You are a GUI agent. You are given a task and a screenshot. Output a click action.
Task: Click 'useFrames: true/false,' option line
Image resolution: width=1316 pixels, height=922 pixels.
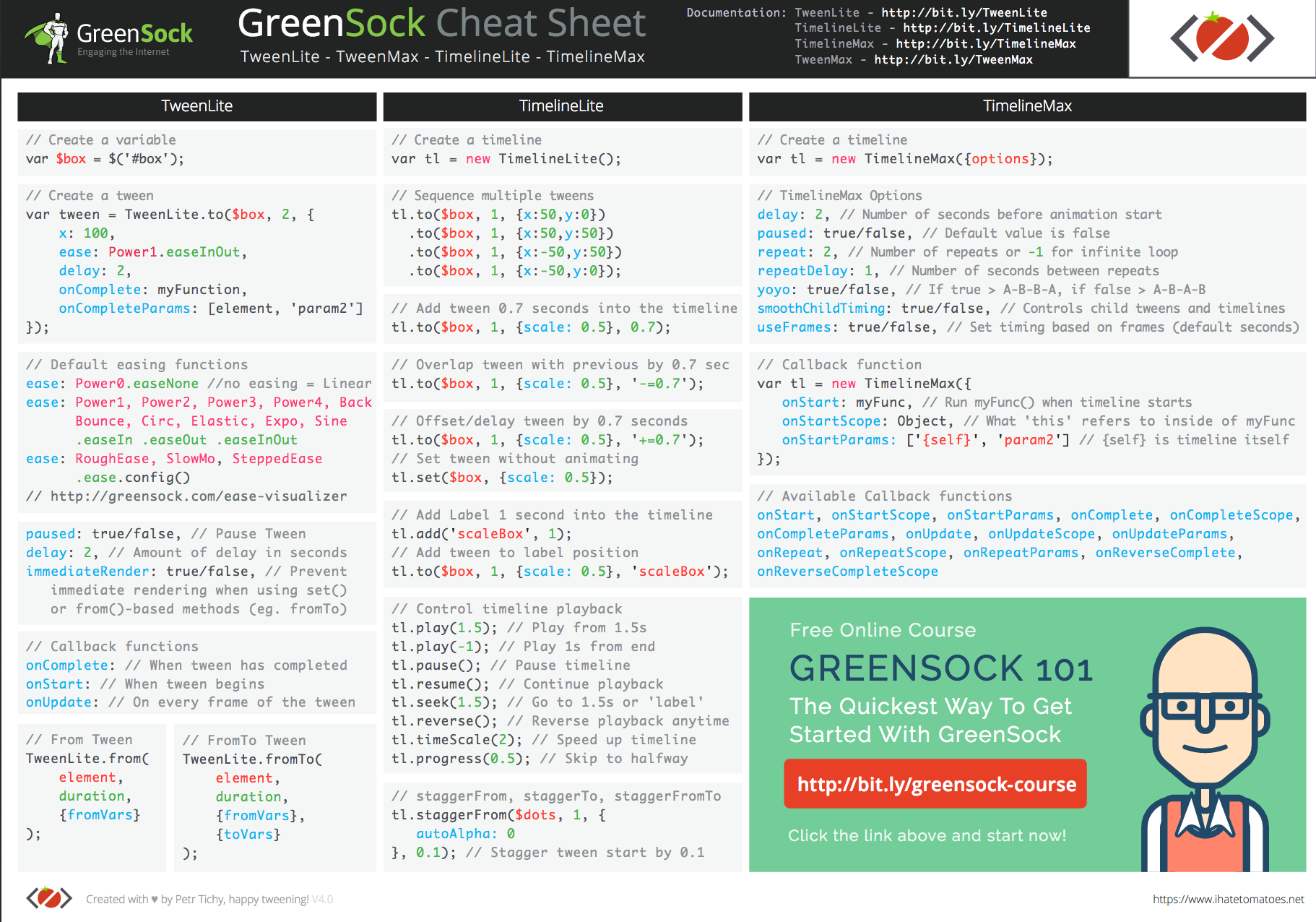tap(1028, 327)
